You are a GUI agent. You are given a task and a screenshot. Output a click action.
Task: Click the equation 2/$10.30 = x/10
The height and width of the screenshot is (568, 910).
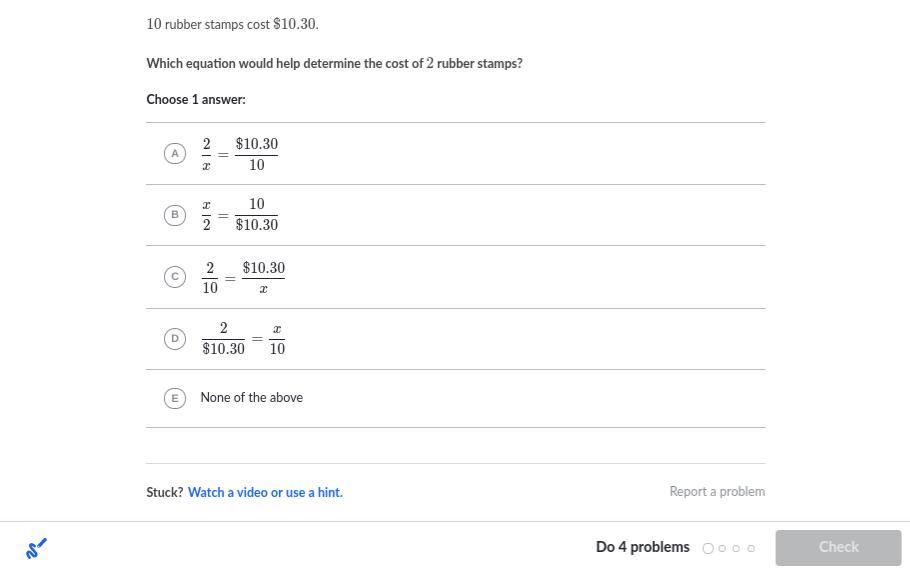click(x=243, y=339)
